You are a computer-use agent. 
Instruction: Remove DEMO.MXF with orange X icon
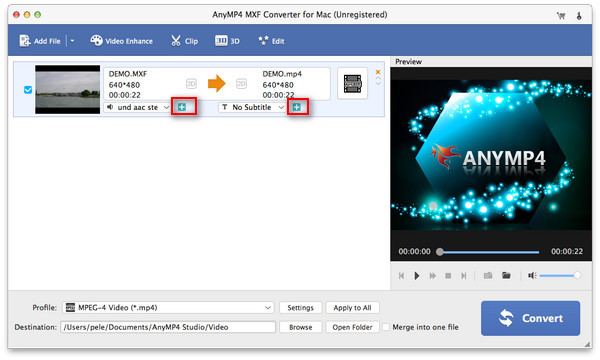[x=378, y=72]
